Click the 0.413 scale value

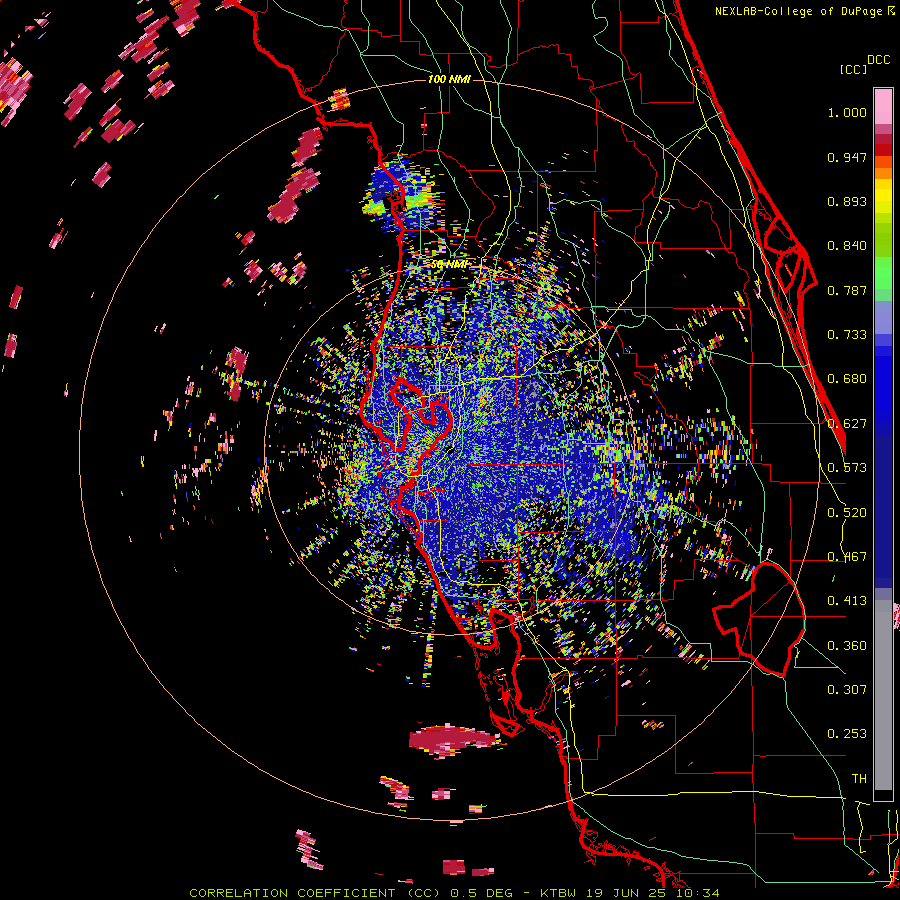(847, 601)
